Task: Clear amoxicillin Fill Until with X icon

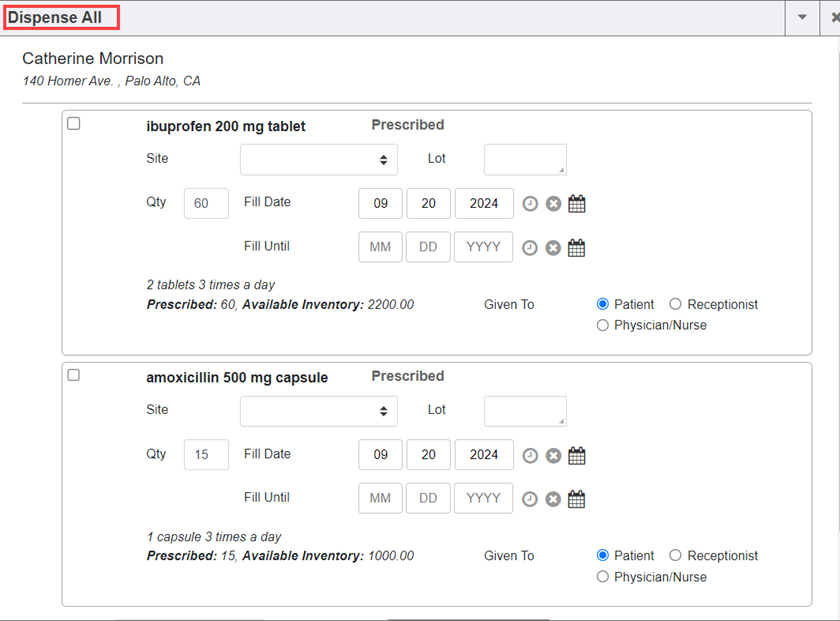Action: (x=553, y=499)
